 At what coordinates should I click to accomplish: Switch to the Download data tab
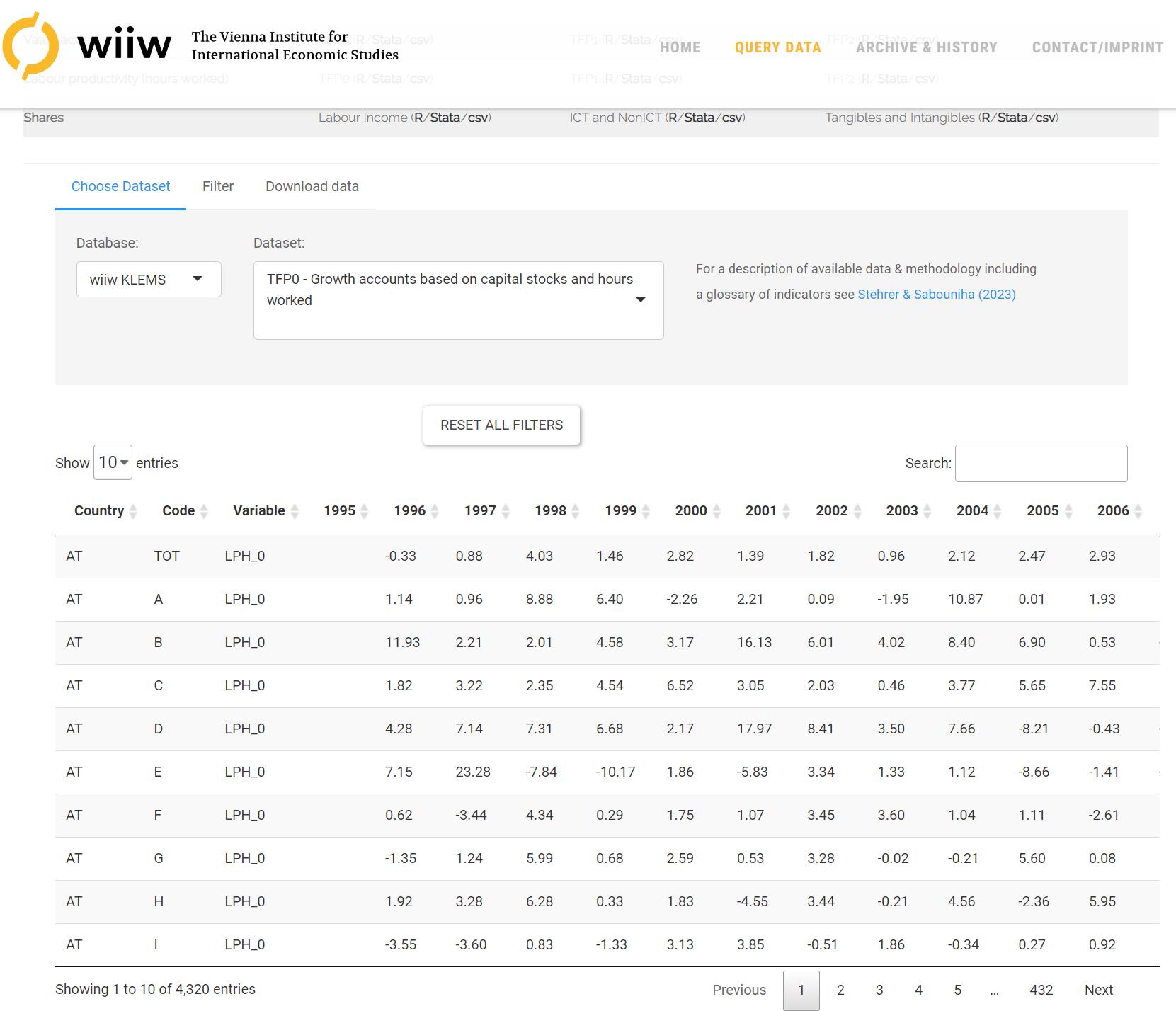(312, 186)
